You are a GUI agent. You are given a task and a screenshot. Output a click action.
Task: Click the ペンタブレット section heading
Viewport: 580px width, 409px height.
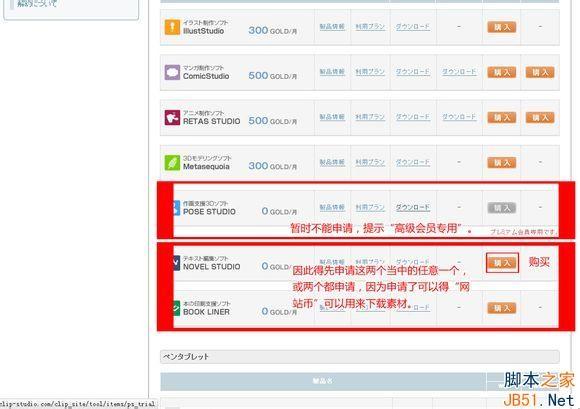(x=186, y=357)
